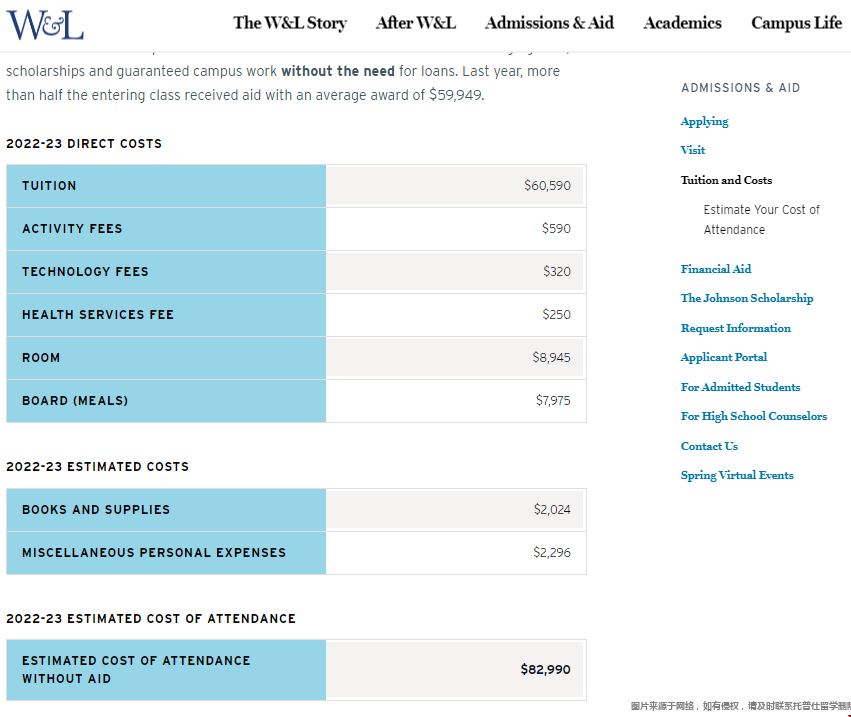The image size is (851, 717).
Task: Open the Campus Life menu
Action: tap(796, 23)
